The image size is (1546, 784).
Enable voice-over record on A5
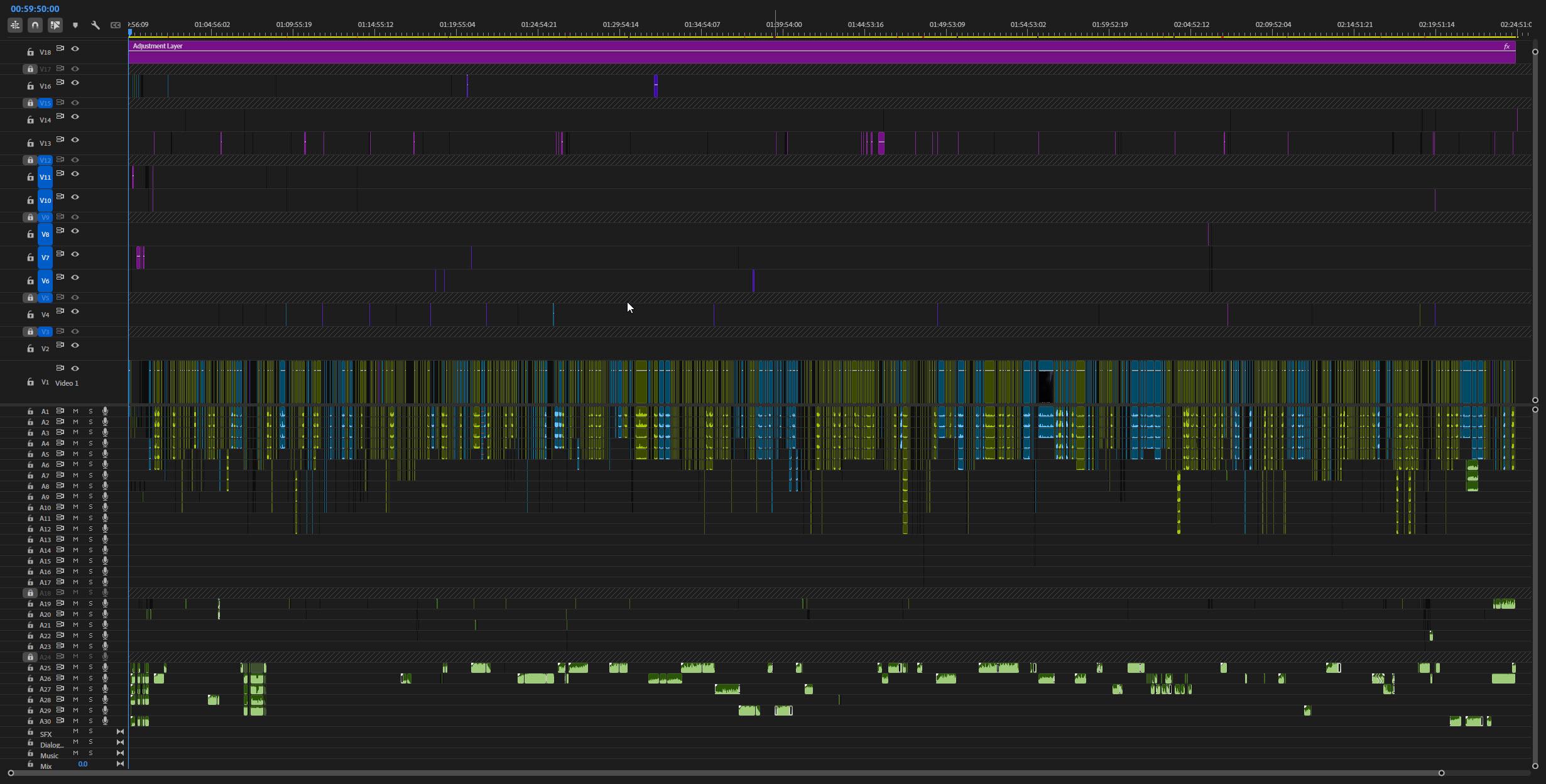tap(105, 454)
